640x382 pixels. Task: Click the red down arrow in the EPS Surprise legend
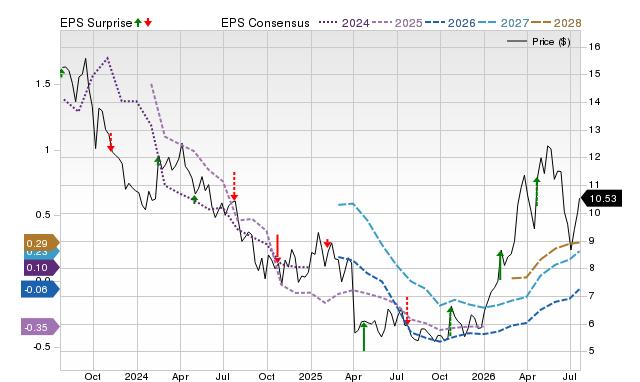(x=148, y=23)
